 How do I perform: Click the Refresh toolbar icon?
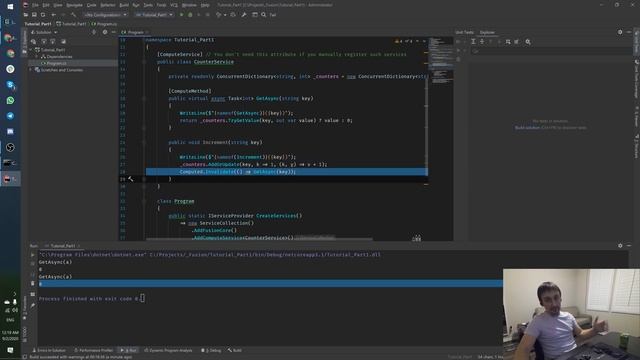pyautogui.click(x=43, y=15)
